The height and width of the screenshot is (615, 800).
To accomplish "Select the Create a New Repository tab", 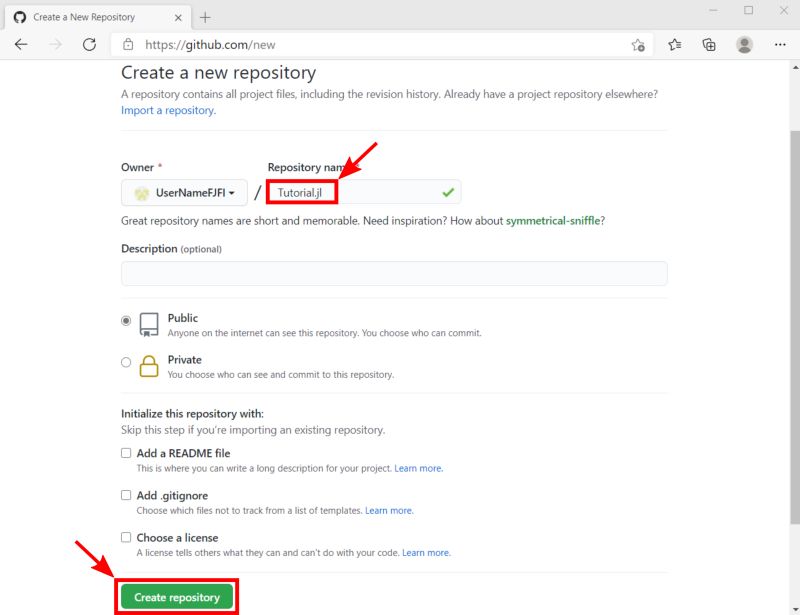I will point(98,17).
